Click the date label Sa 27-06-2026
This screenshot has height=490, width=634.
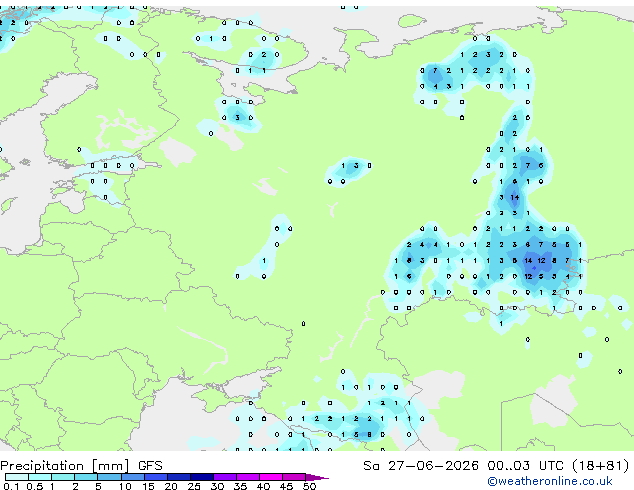click(x=421, y=466)
